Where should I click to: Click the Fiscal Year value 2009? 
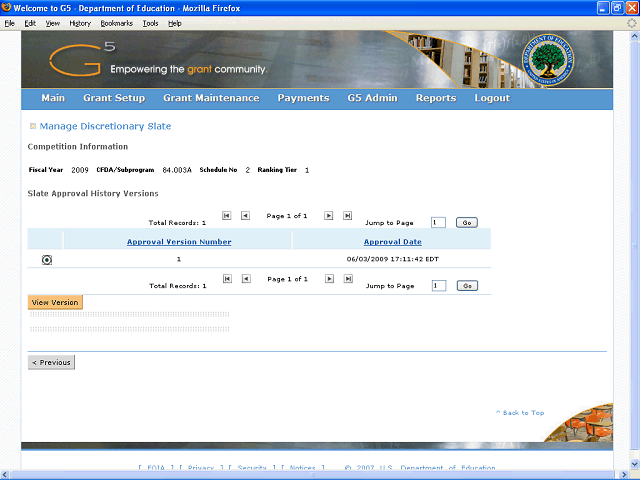point(80,170)
